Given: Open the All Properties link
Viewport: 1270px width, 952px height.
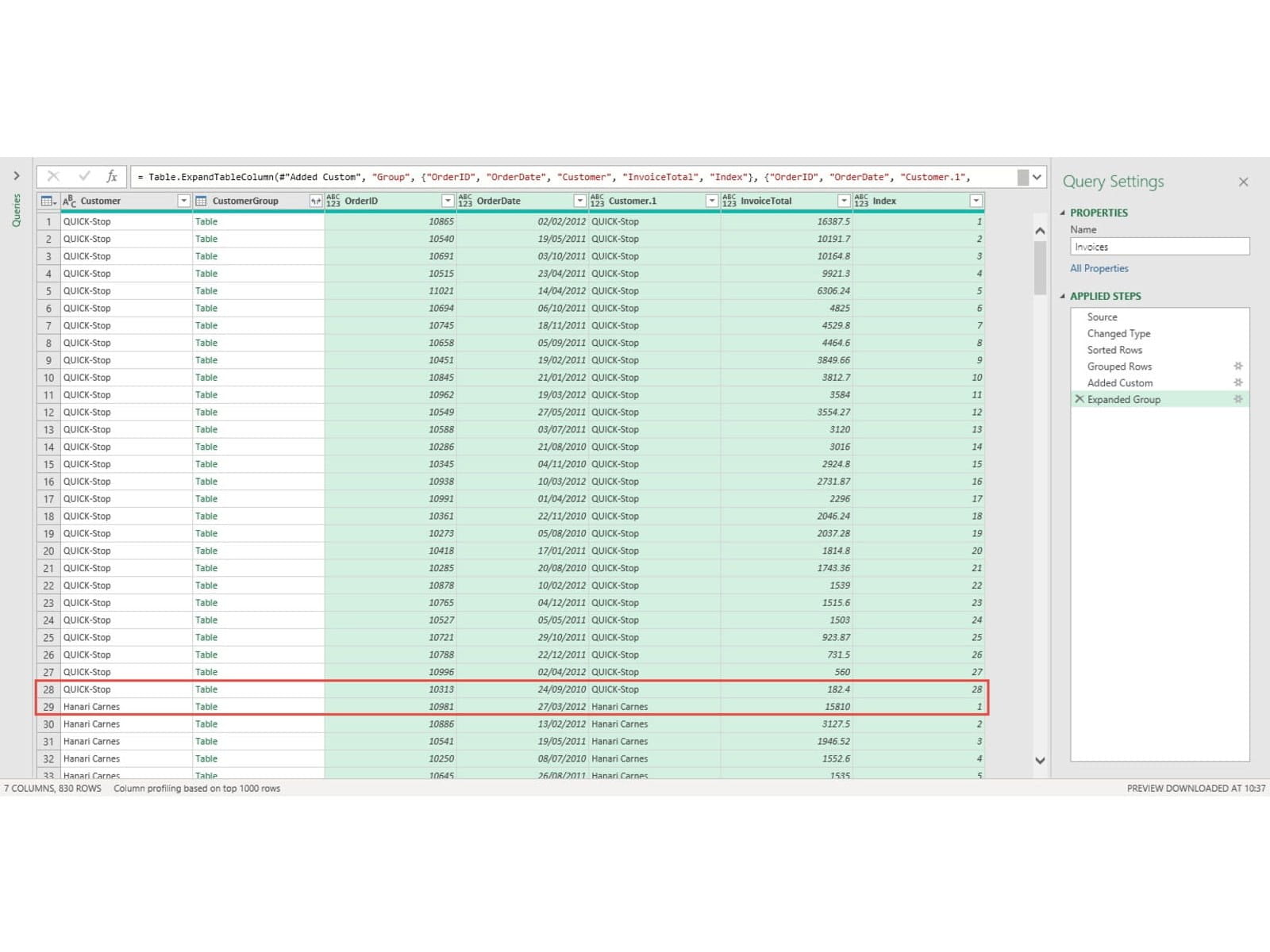Looking at the screenshot, I should click(x=1099, y=268).
